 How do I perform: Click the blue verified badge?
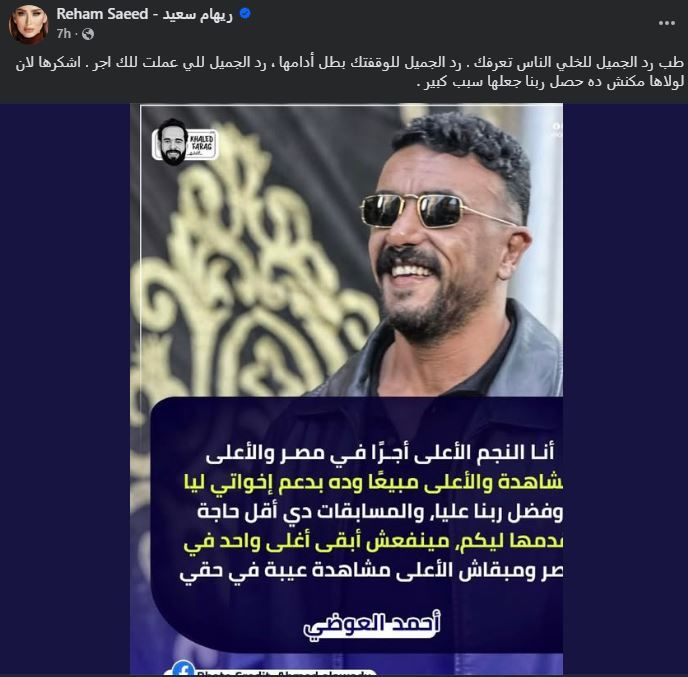[245, 14]
